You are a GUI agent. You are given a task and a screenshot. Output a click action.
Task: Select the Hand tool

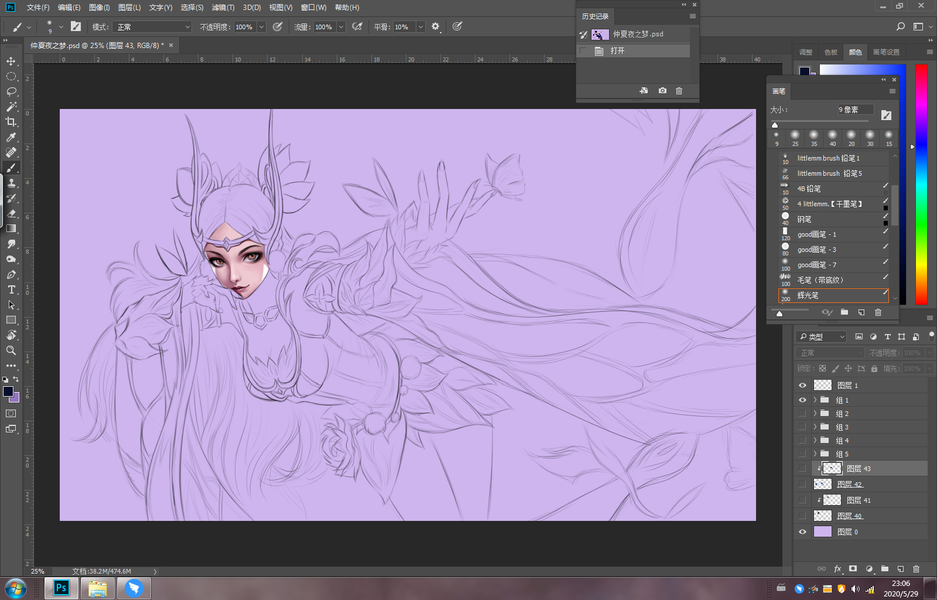point(11,335)
